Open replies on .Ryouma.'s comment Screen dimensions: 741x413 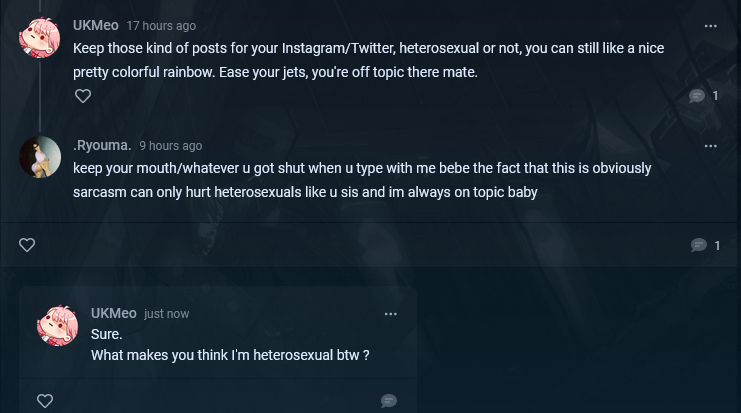[699, 245]
